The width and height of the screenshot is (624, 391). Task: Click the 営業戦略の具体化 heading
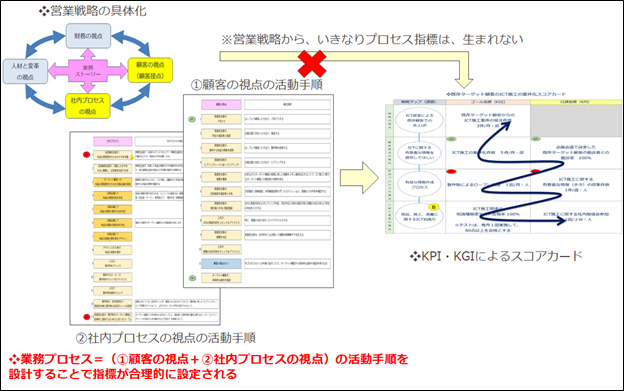[x=93, y=11]
